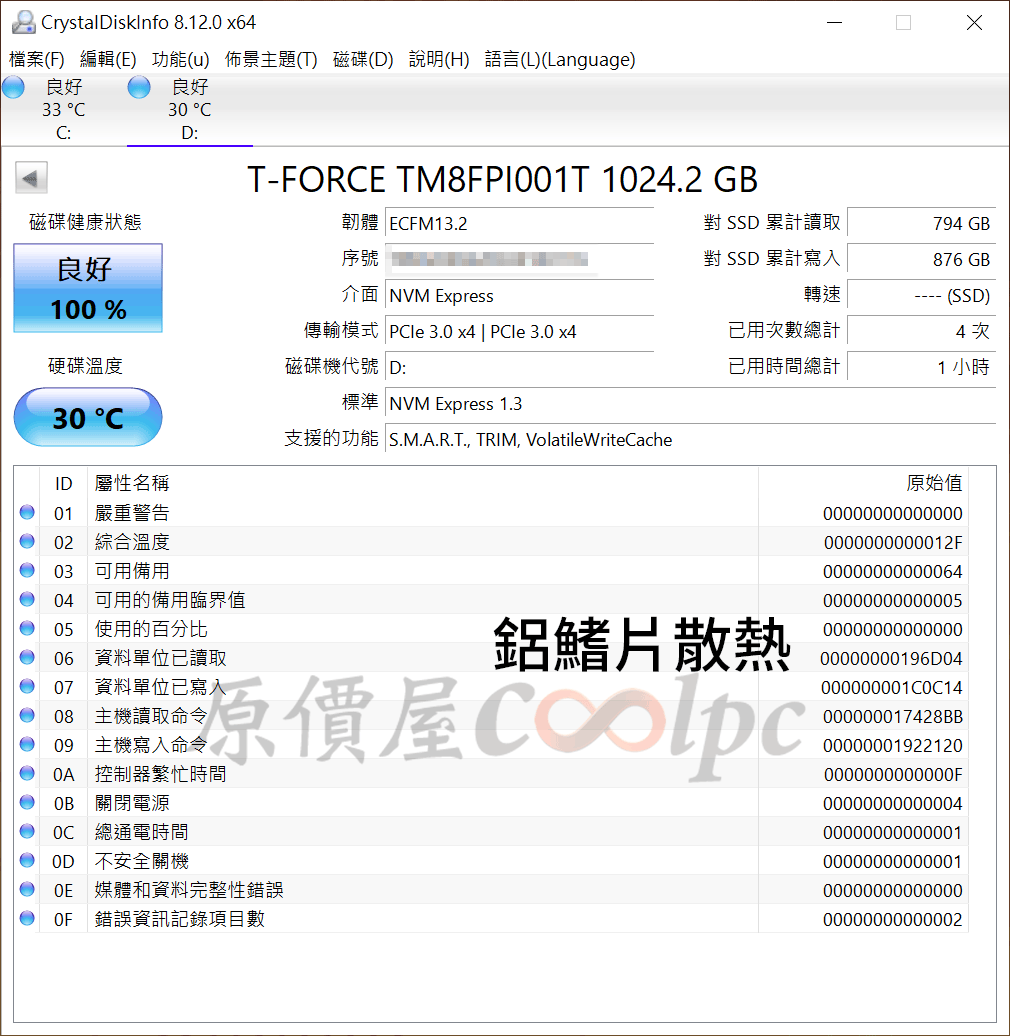Click status orb for 07 資料單位已寫入

27,687
